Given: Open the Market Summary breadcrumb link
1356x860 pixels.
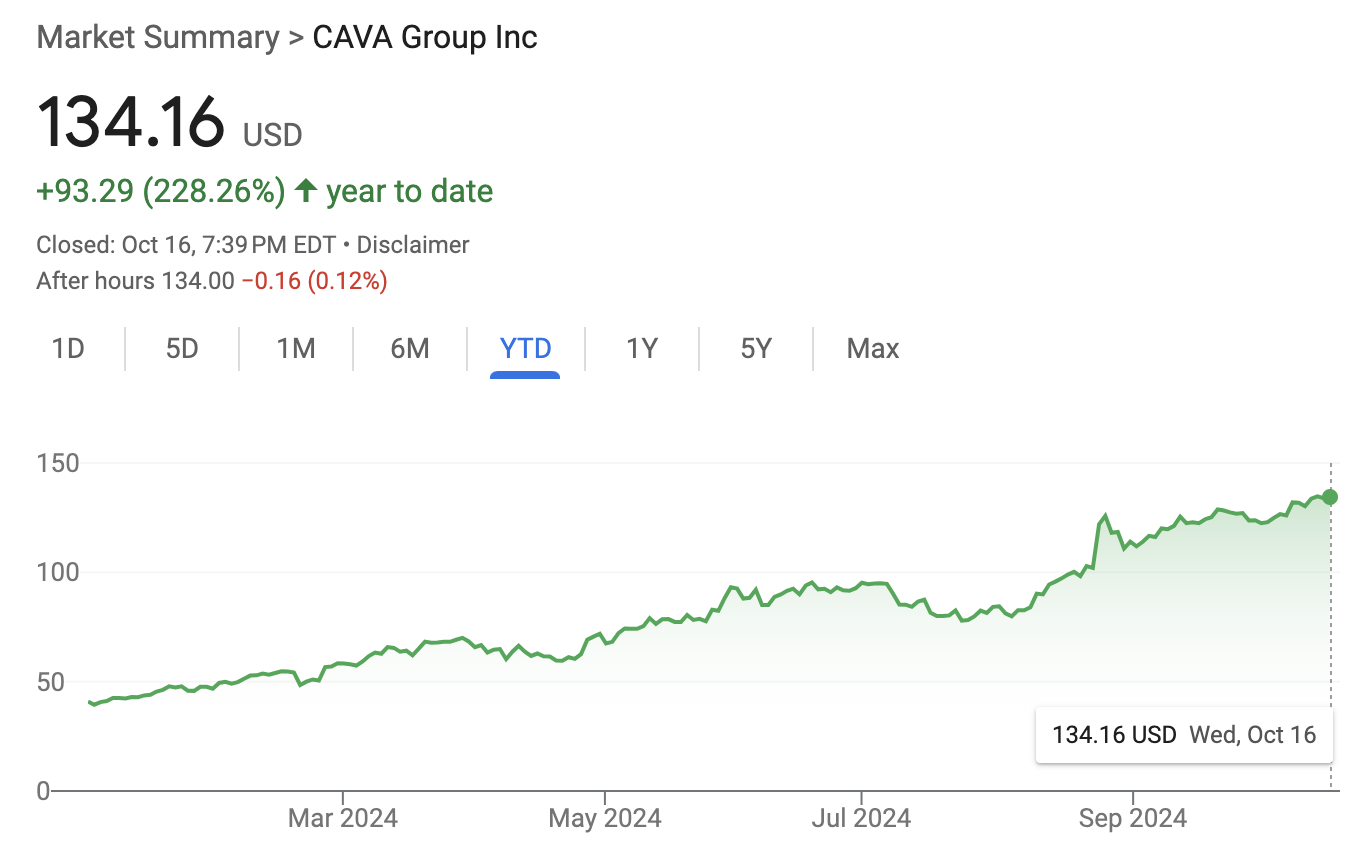Looking at the screenshot, I should point(157,37).
